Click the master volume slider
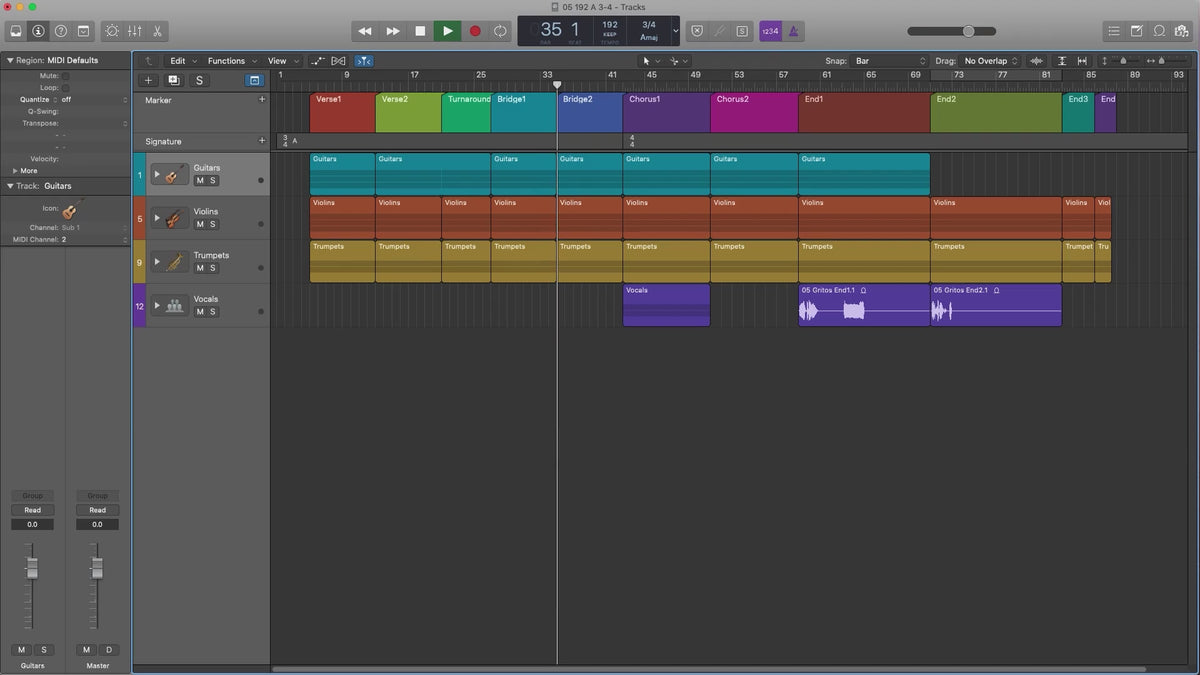Image resolution: width=1200 pixels, height=675 pixels. [967, 31]
